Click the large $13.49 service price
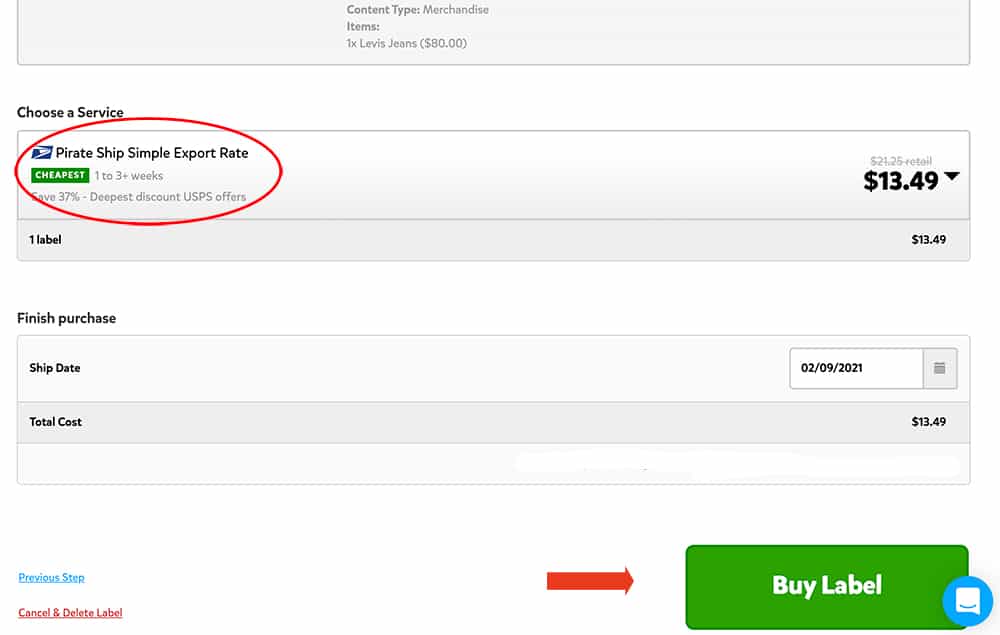This screenshot has height=635, width=1000. pos(901,181)
